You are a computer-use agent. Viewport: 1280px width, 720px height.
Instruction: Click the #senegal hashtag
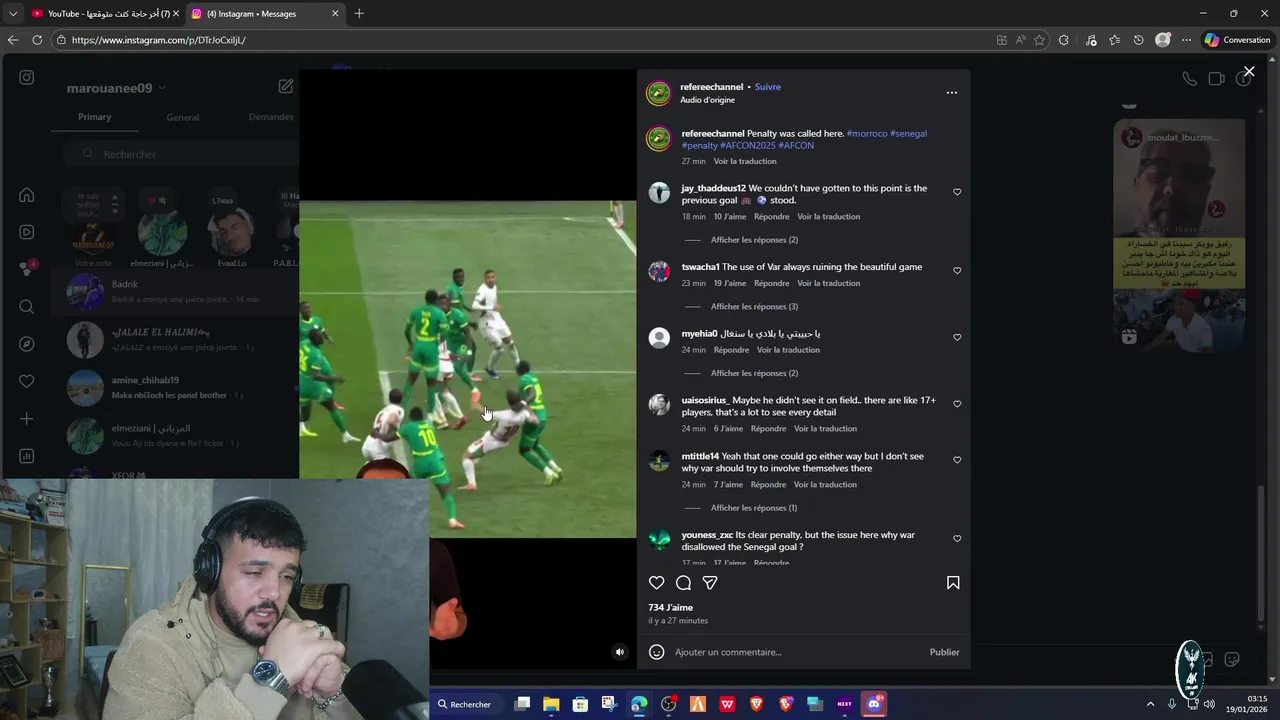click(x=908, y=133)
